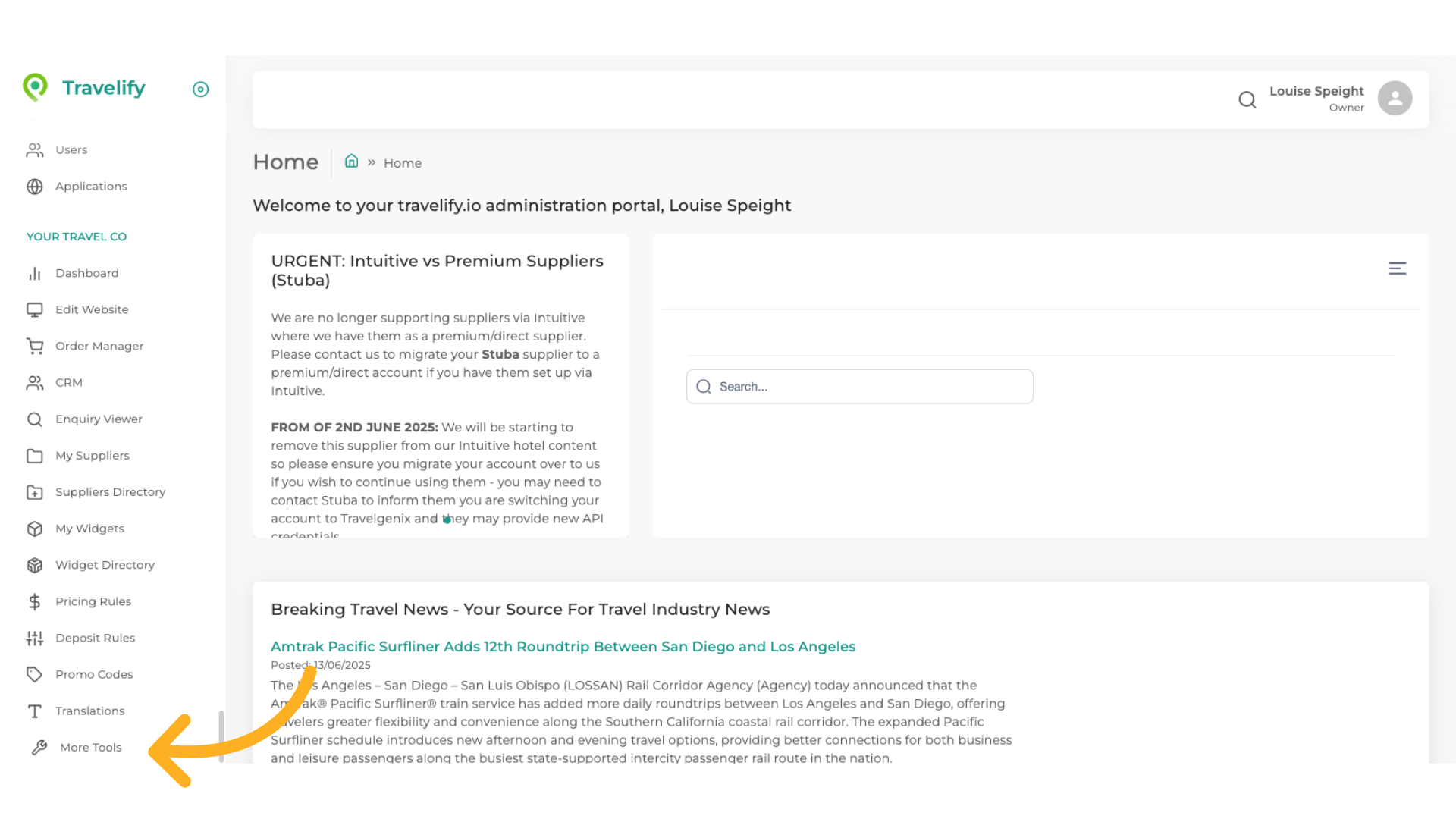Select Suppliers Directory in the sidebar
This screenshot has height=819, width=1456.
point(110,492)
